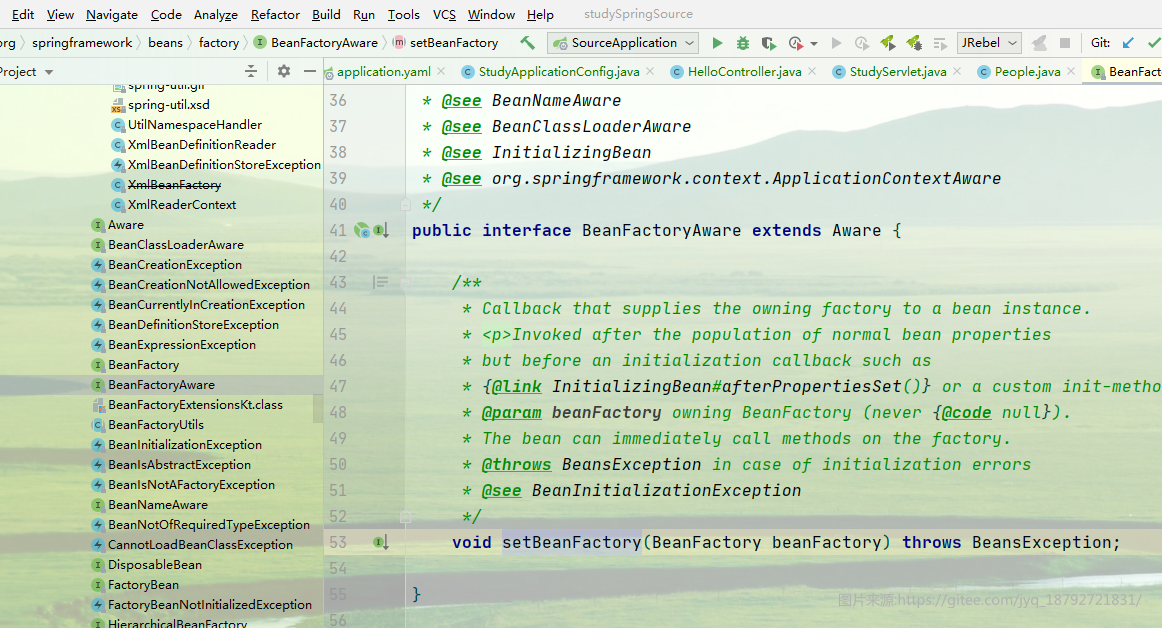1162x628 pixels.
Task: Toggle rendered doc view icon at line 43
Action: [x=380, y=282]
